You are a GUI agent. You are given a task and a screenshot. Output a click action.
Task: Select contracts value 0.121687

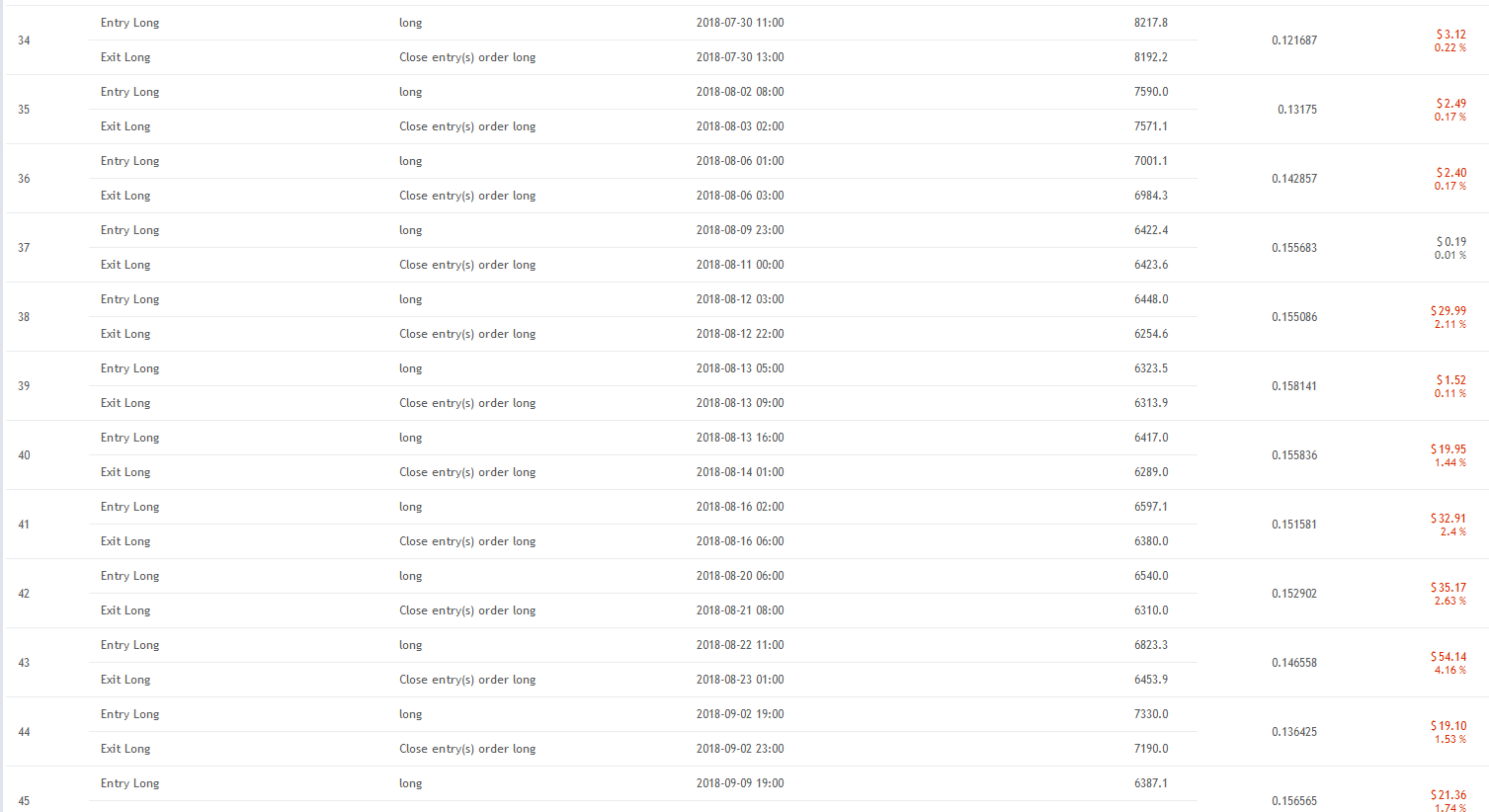[x=1293, y=41]
